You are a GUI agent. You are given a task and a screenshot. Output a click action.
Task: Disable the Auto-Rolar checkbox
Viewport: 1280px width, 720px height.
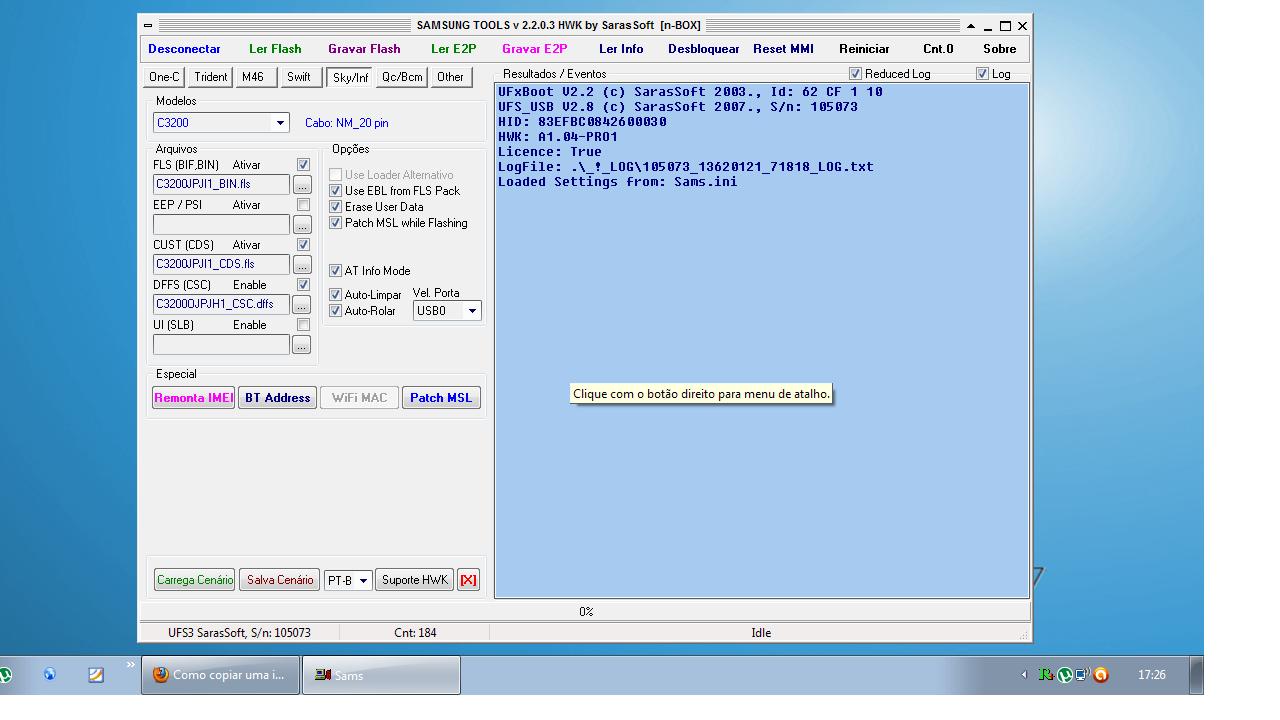click(x=336, y=311)
